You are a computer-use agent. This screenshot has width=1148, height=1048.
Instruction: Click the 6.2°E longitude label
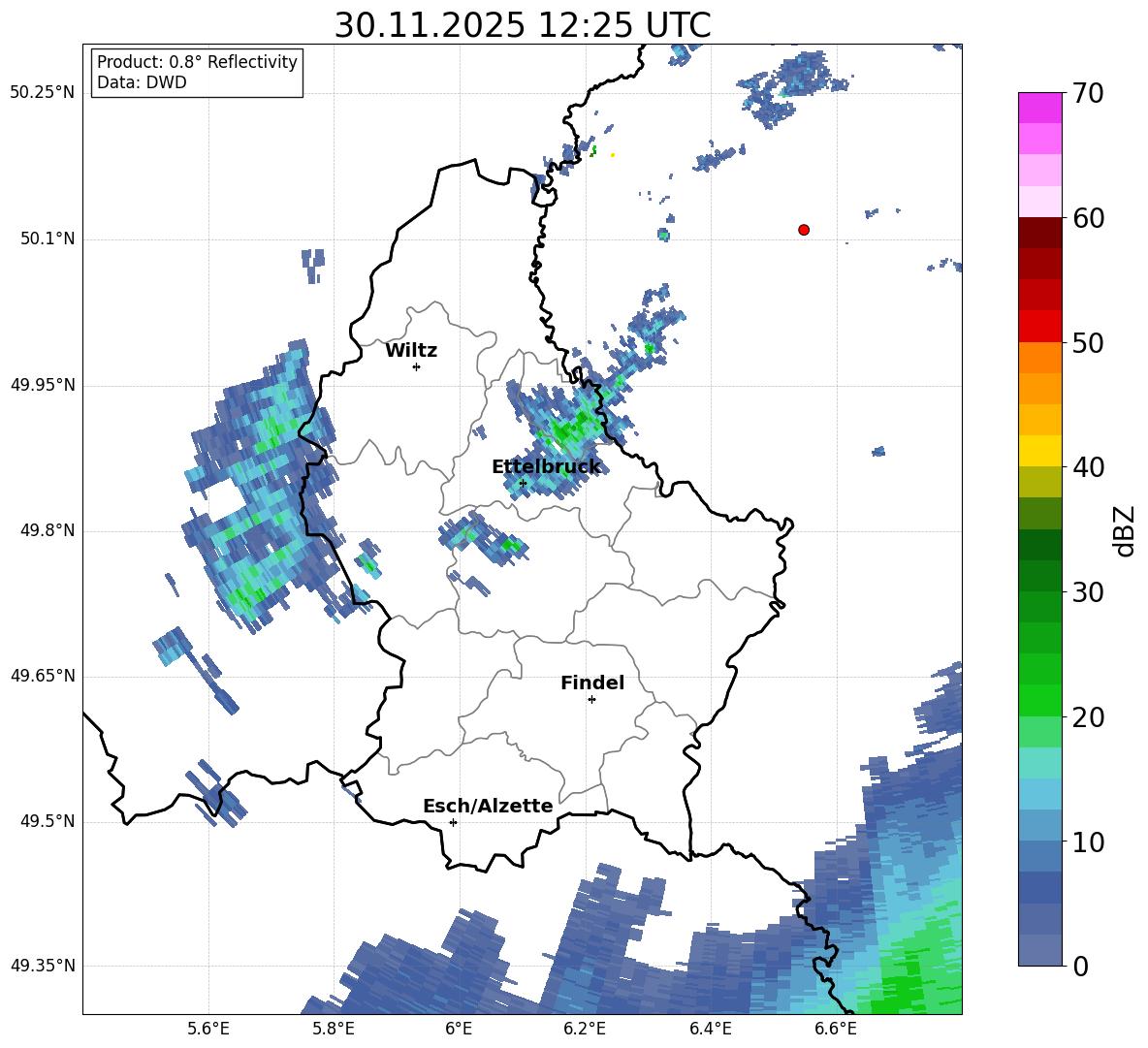(585, 1030)
